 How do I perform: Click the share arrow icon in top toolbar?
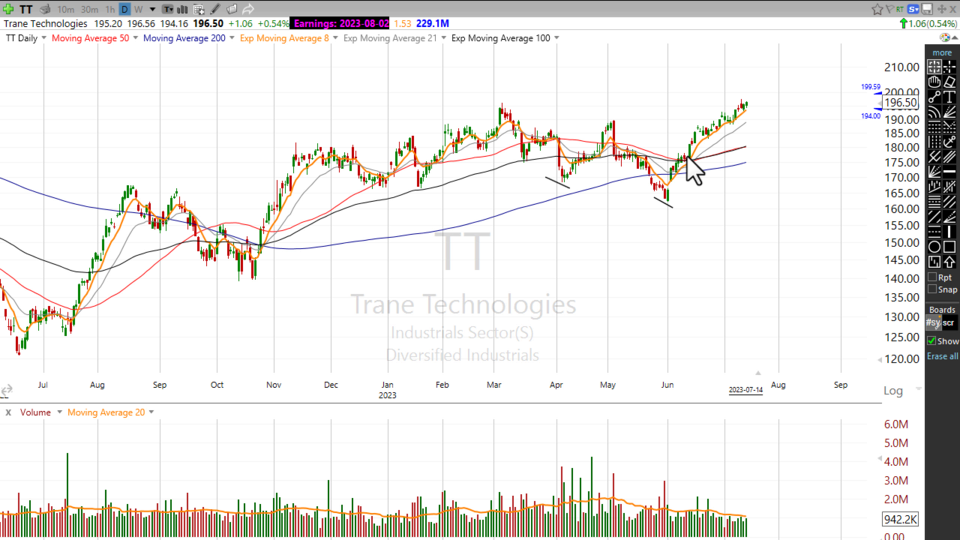click(x=248, y=9)
